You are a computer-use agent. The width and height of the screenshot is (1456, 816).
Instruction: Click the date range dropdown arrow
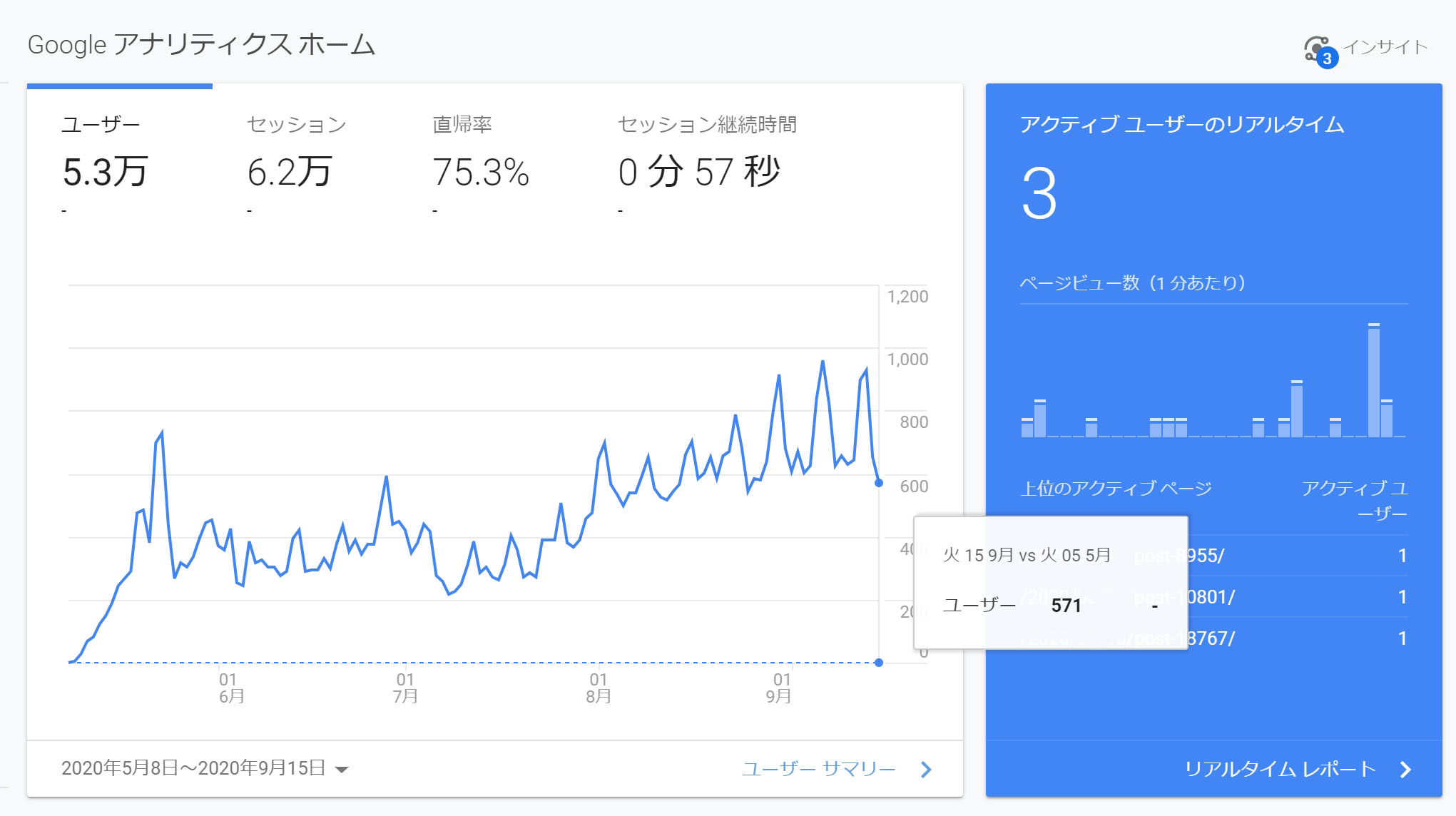coord(342,769)
